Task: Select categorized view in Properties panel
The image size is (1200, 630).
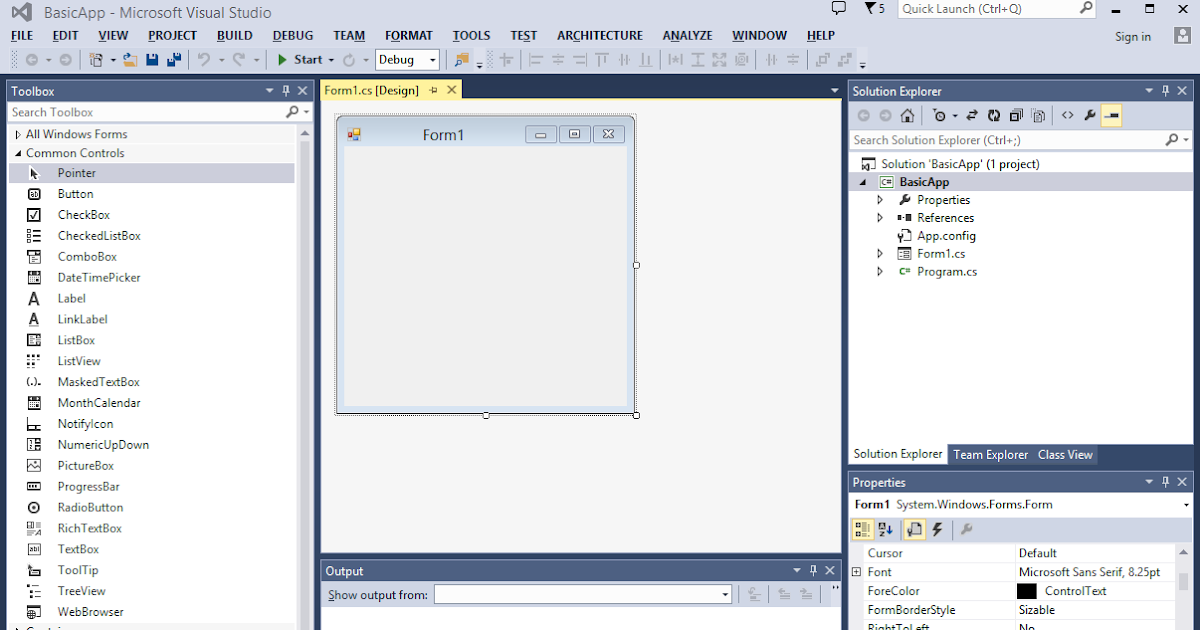Action: coord(861,529)
